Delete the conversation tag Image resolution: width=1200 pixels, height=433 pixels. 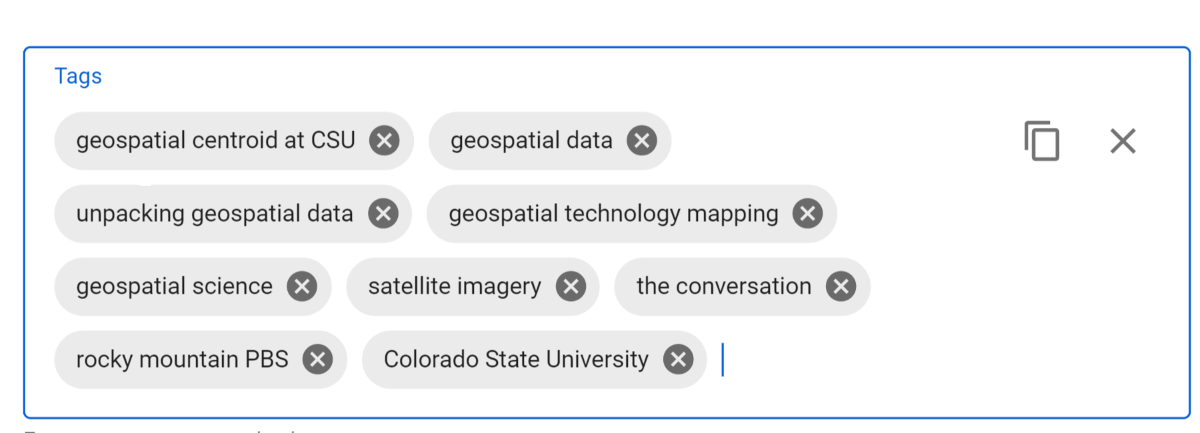tap(841, 287)
